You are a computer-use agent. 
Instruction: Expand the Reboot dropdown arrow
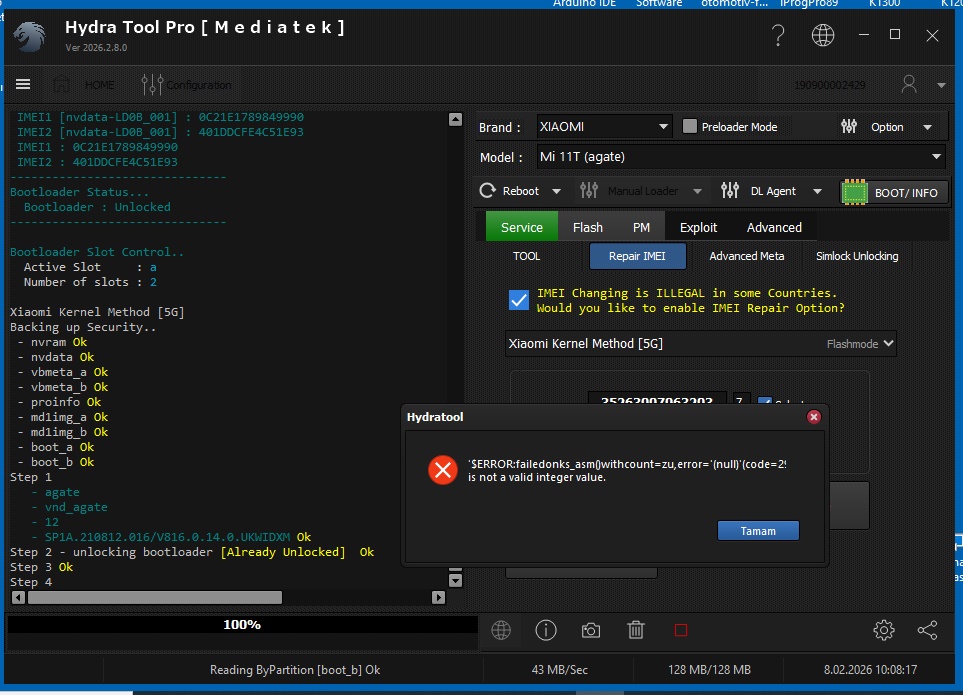click(556, 191)
